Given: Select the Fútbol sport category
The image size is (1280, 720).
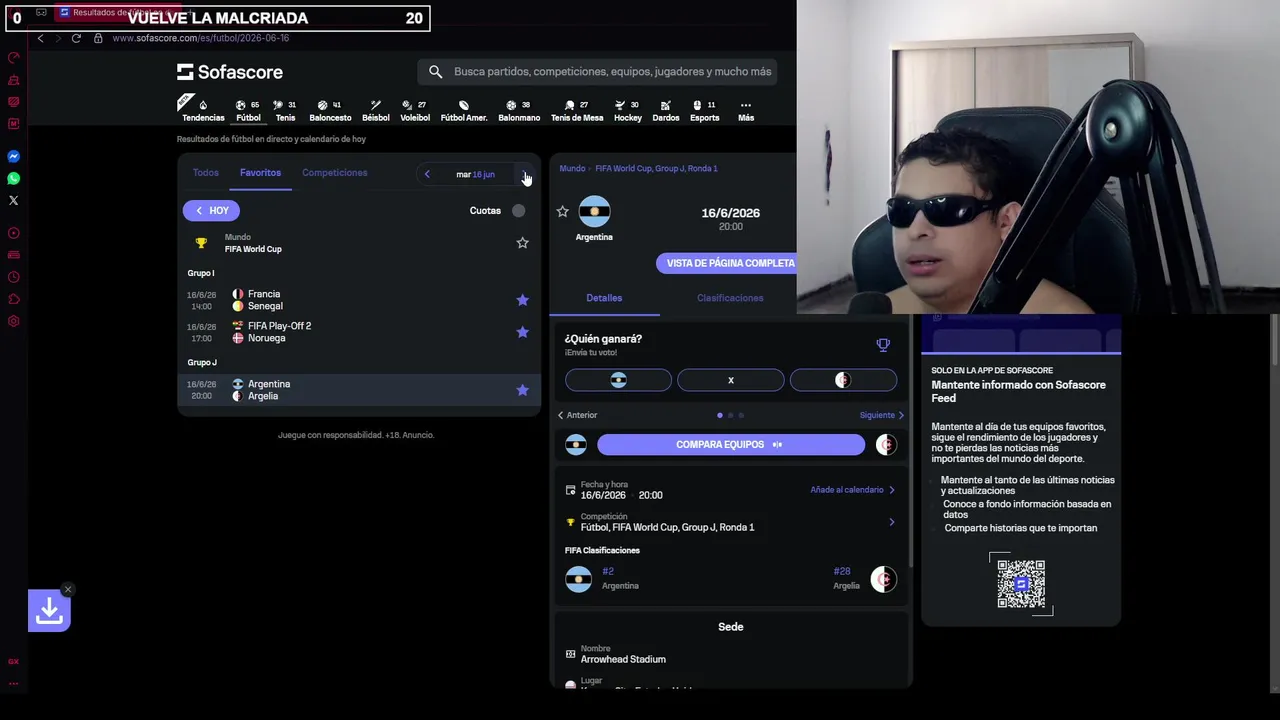Looking at the screenshot, I should tap(248, 110).
